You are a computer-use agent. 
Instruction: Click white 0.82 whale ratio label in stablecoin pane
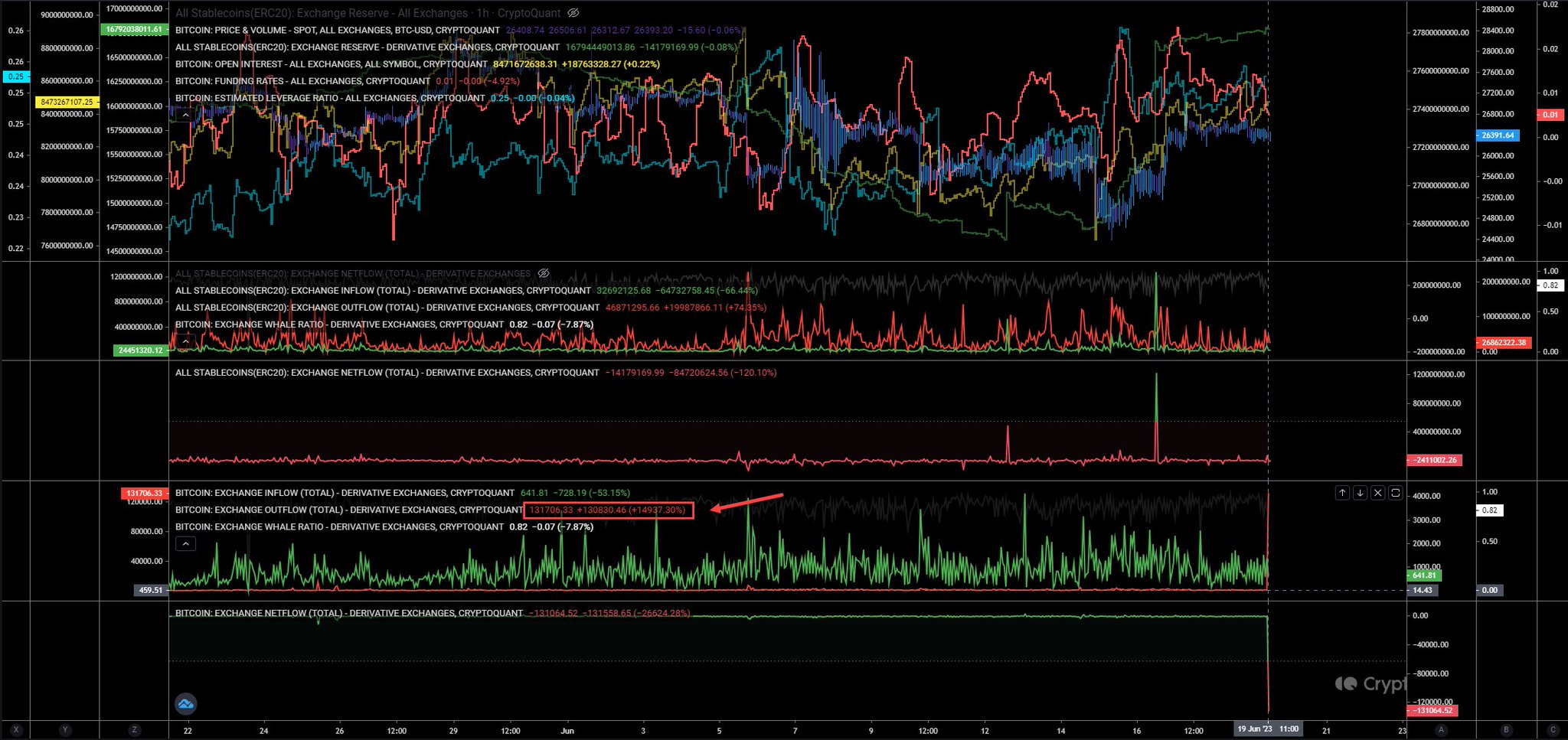(1550, 285)
